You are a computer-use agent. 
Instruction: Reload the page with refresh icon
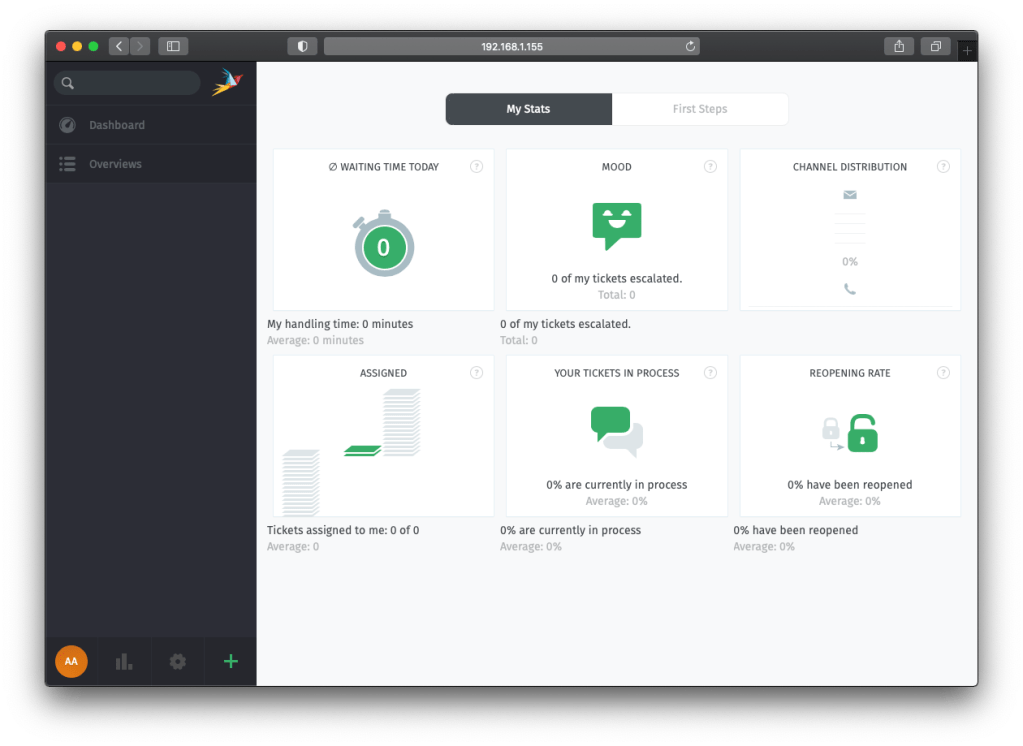690,46
